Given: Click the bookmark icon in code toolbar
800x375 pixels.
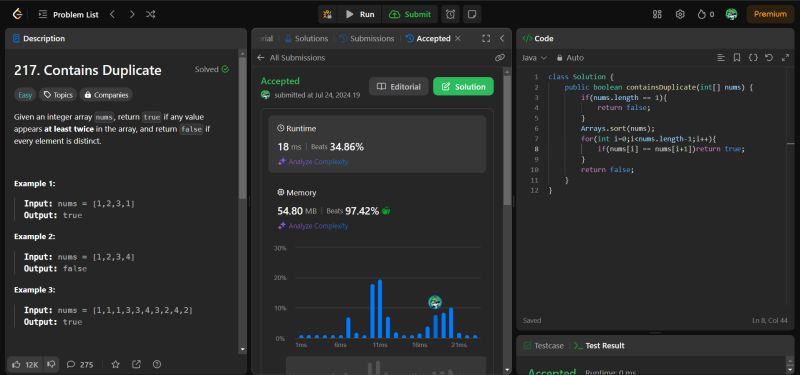Looking at the screenshot, I should [x=737, y=58].
